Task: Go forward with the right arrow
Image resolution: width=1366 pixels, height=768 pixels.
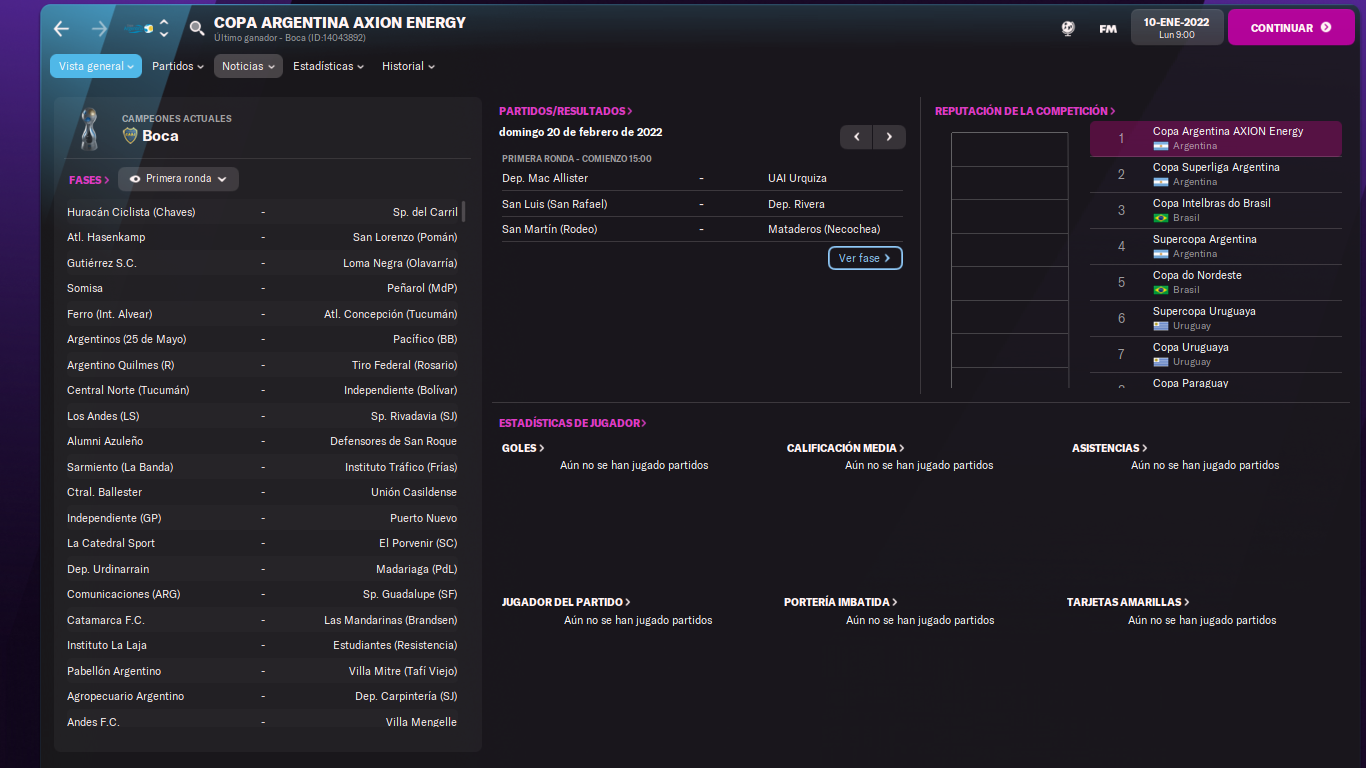Action: [98, 28]
